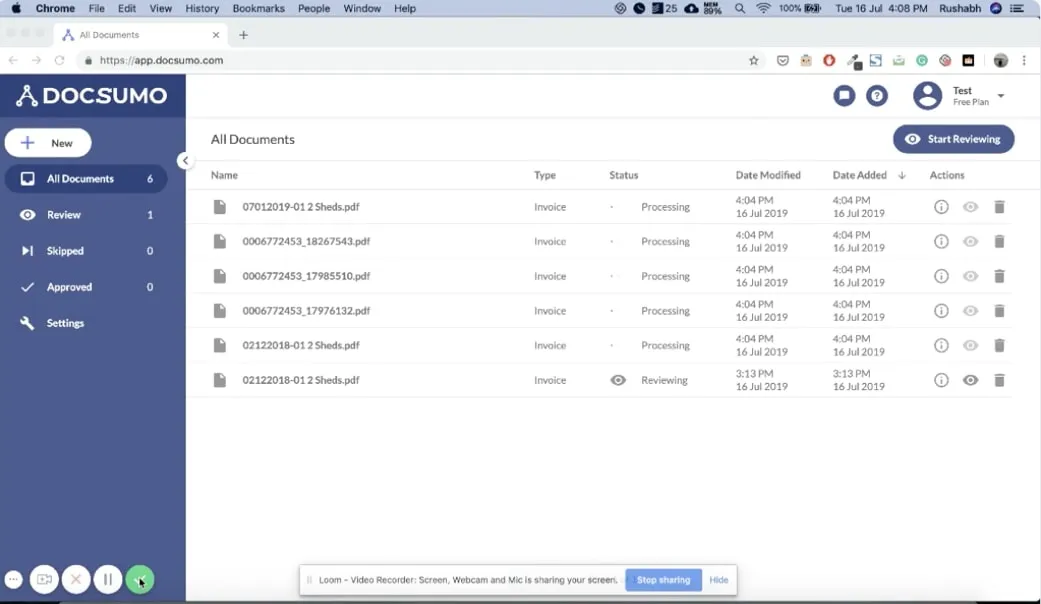Finish the Loom recording with green button
The height and width of the screenshot is (604, 1041).
139,579
